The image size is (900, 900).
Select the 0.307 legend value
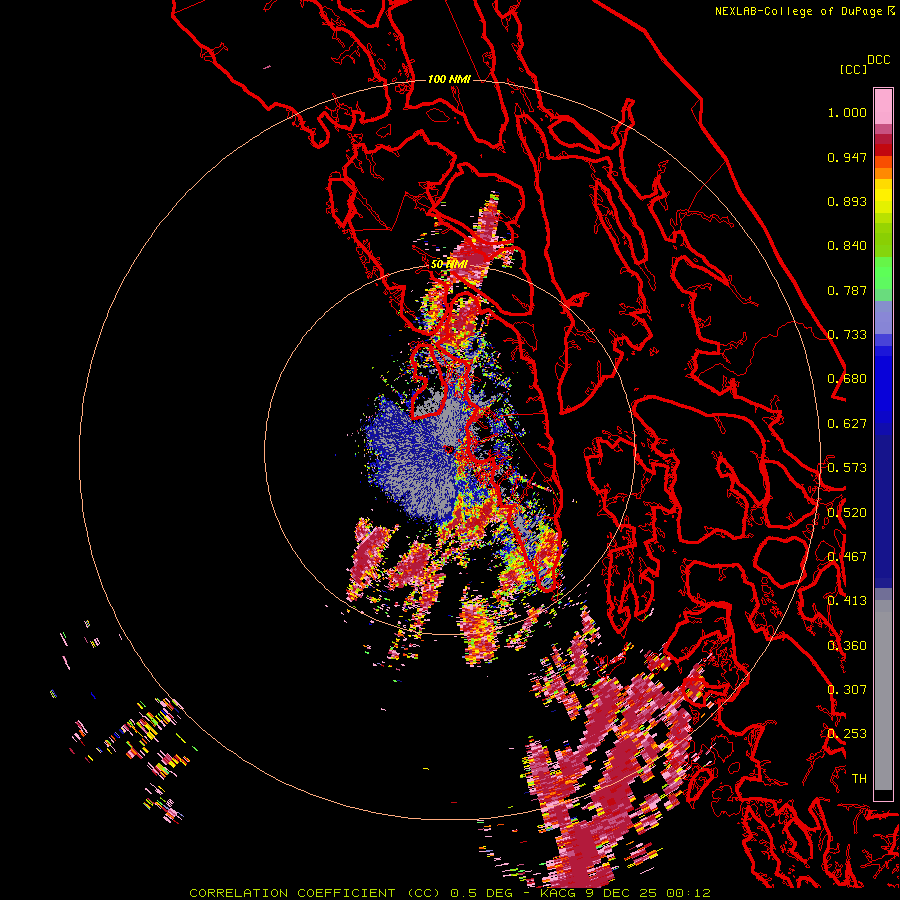coord(847,690)
